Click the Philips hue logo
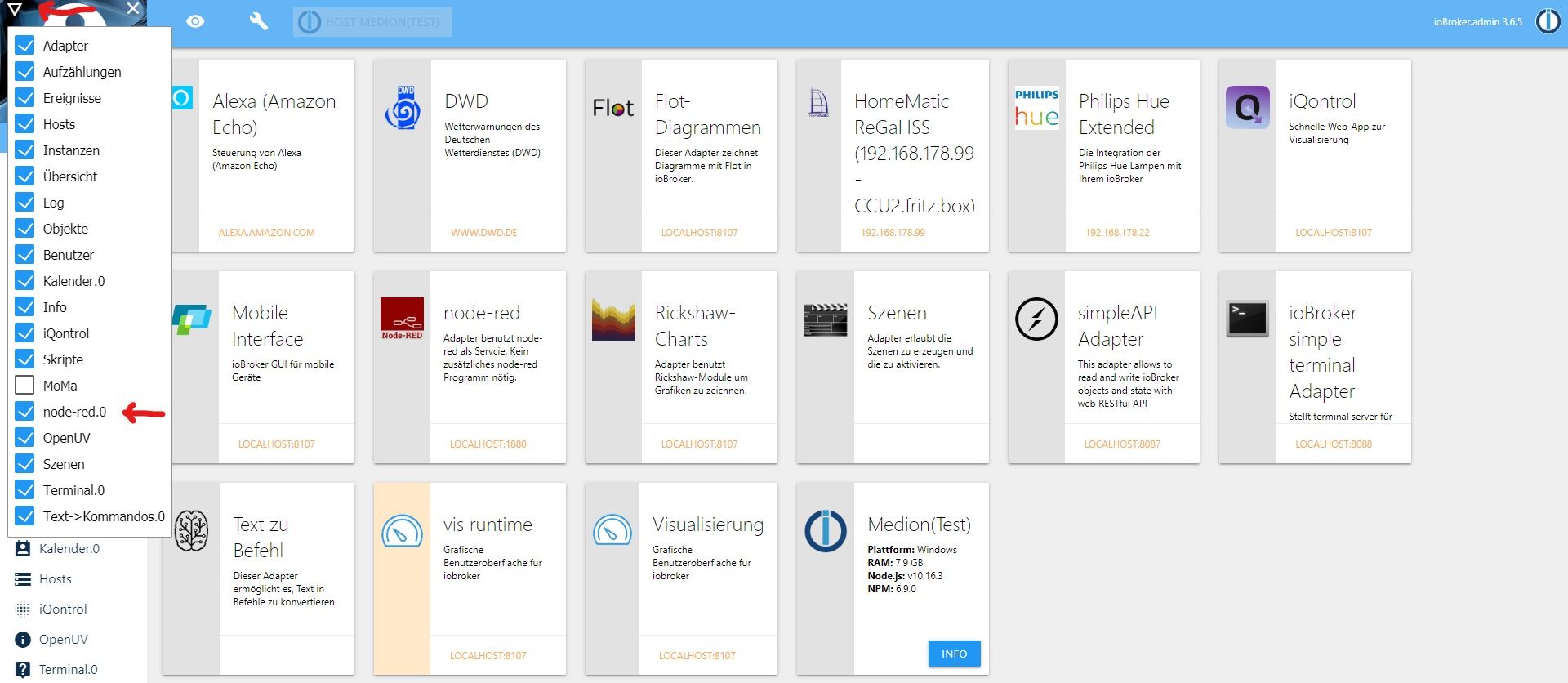 [1036, 108]
